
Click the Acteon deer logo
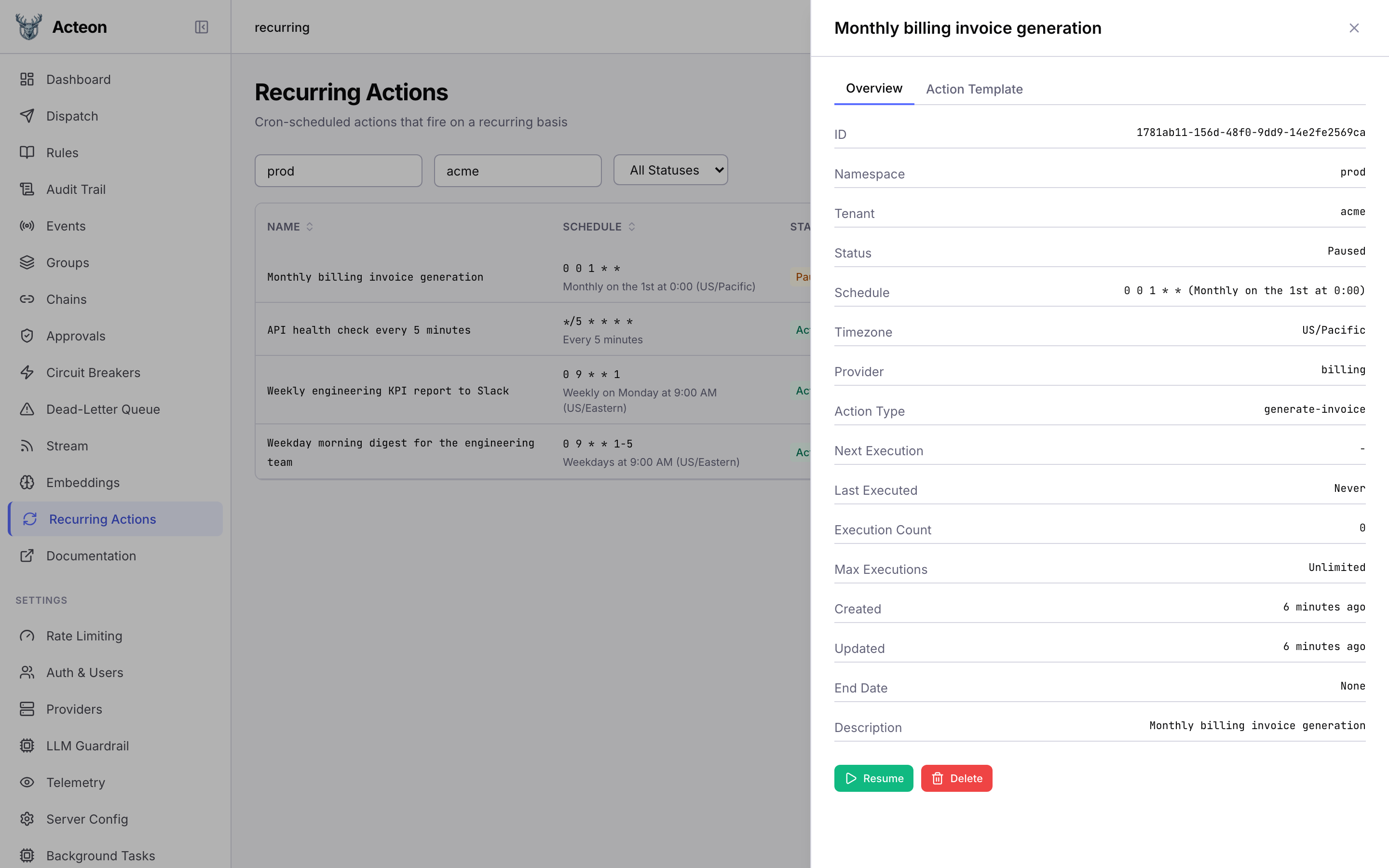coord(28,27)
